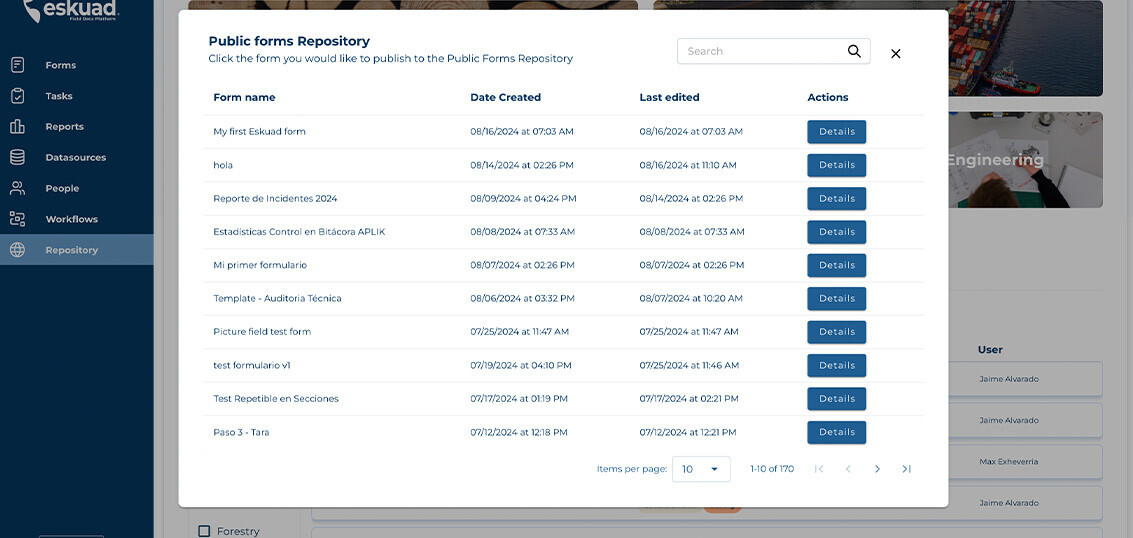Click the Datasources database icon
Screen dimensions: 1133x538
point(17,157)
